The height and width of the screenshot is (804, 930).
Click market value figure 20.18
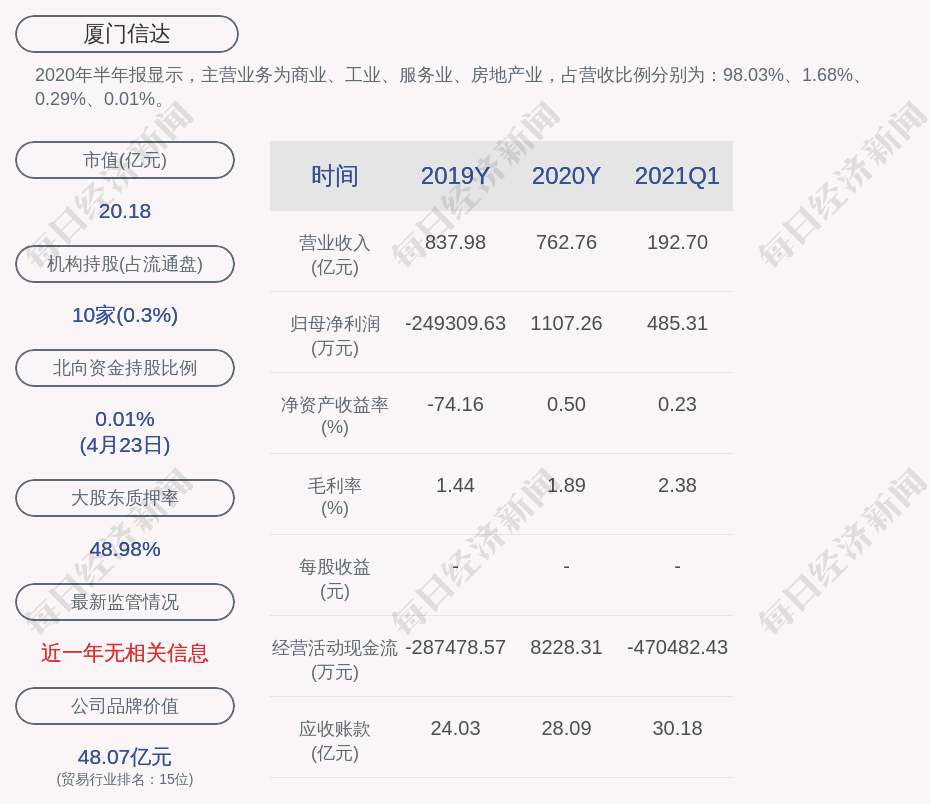(x=125, y=211)
